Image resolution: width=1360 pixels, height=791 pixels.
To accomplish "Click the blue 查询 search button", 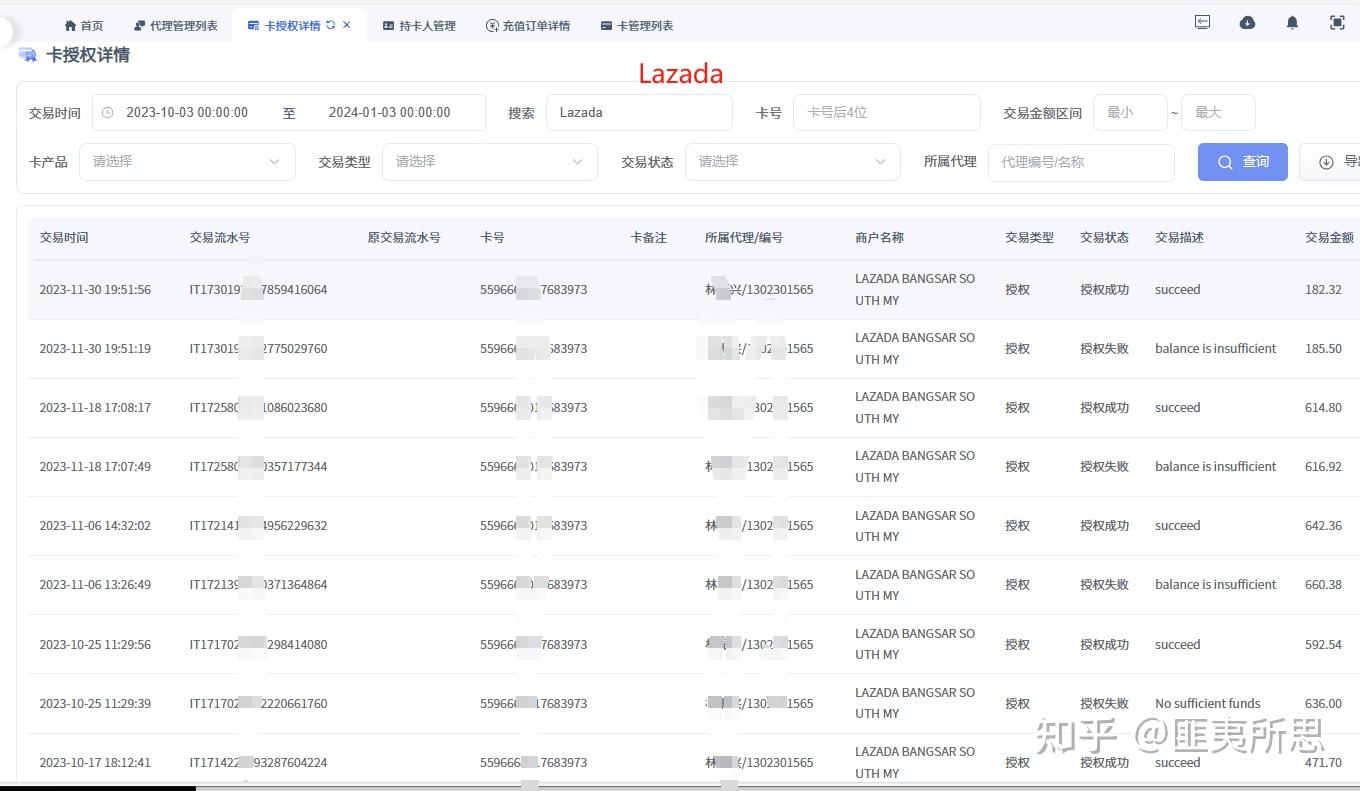I will (x=1242, y=161).
